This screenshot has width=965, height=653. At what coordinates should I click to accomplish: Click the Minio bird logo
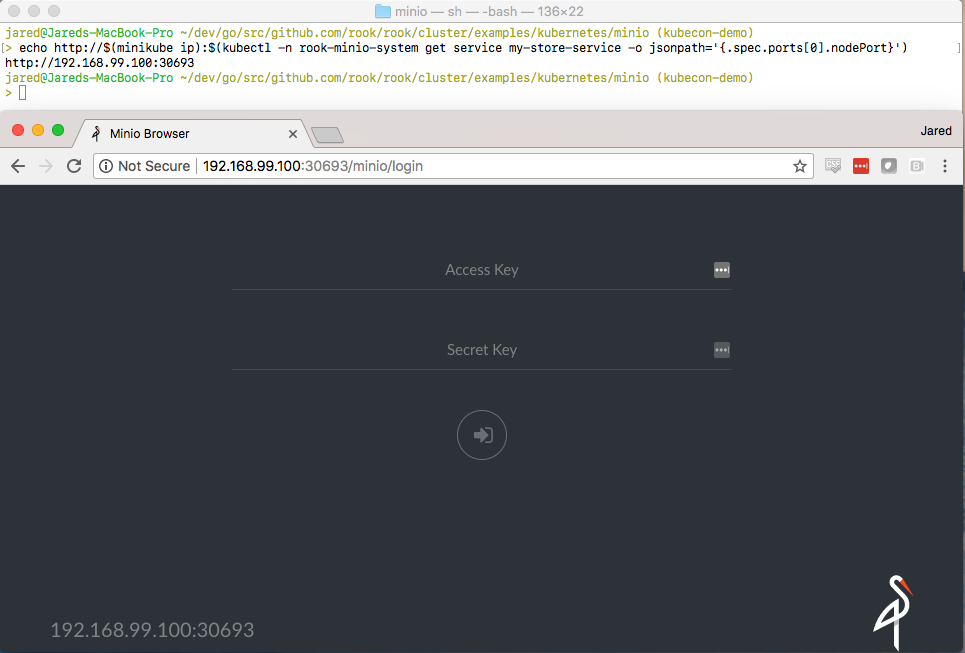(x=894, y=612)
